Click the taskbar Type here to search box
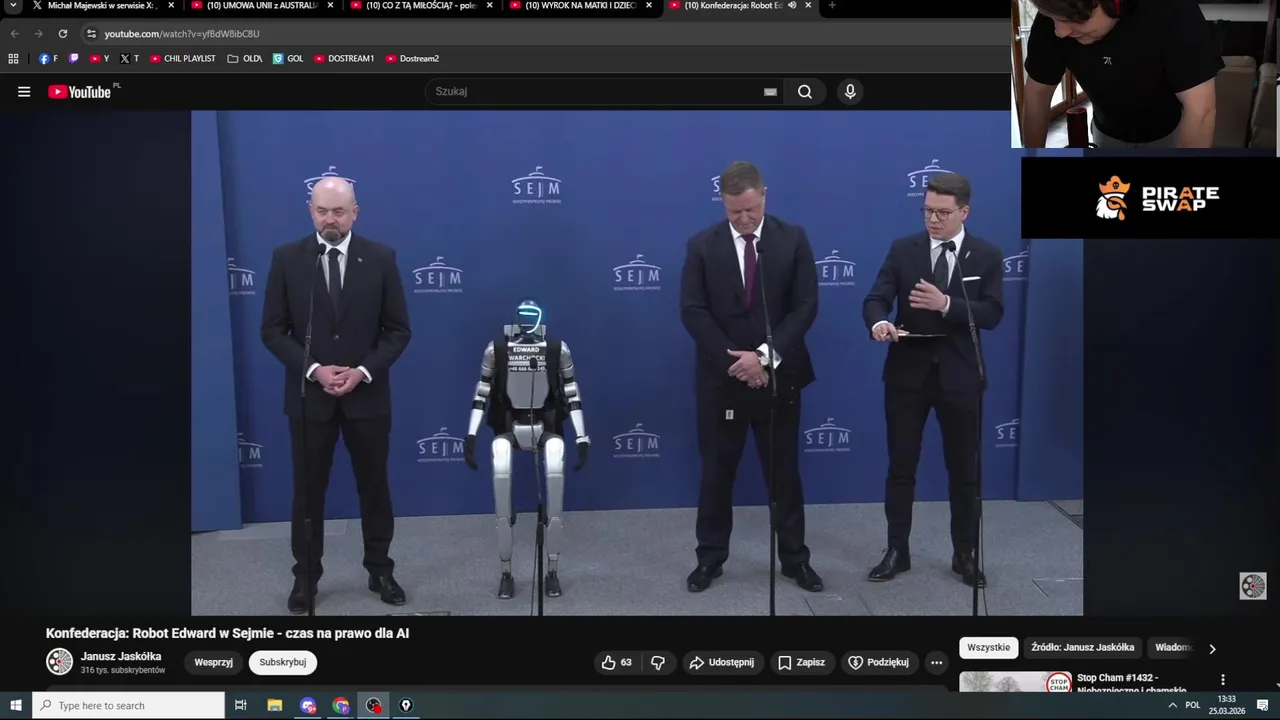 point(129,705)
